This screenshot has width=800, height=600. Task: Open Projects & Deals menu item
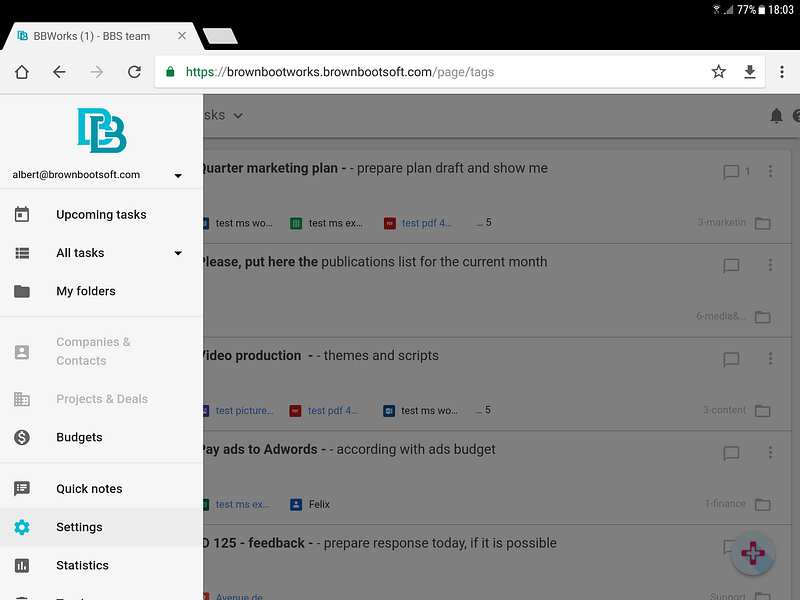point(101,399)
